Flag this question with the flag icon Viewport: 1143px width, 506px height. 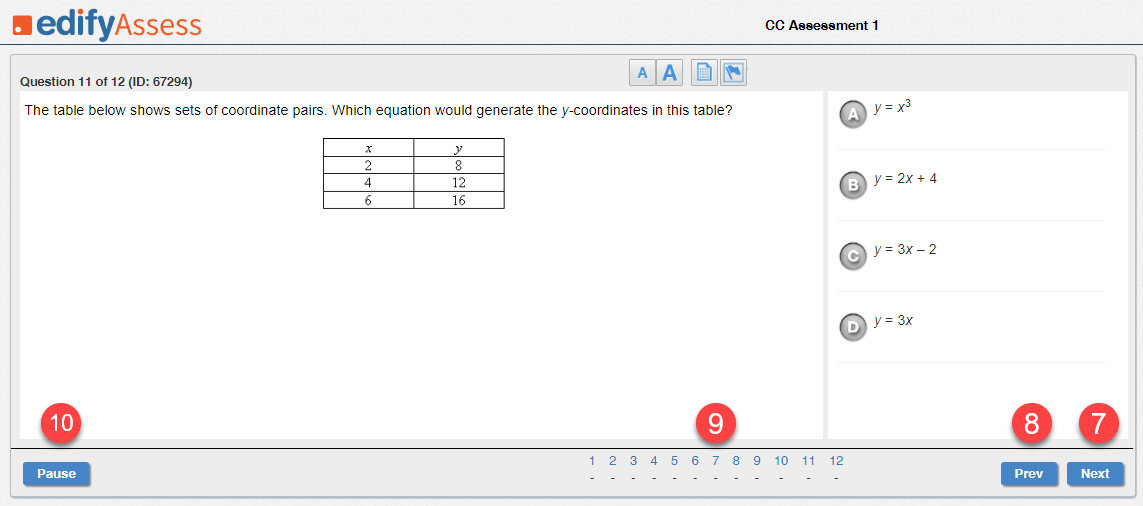(x=733, y=73)
